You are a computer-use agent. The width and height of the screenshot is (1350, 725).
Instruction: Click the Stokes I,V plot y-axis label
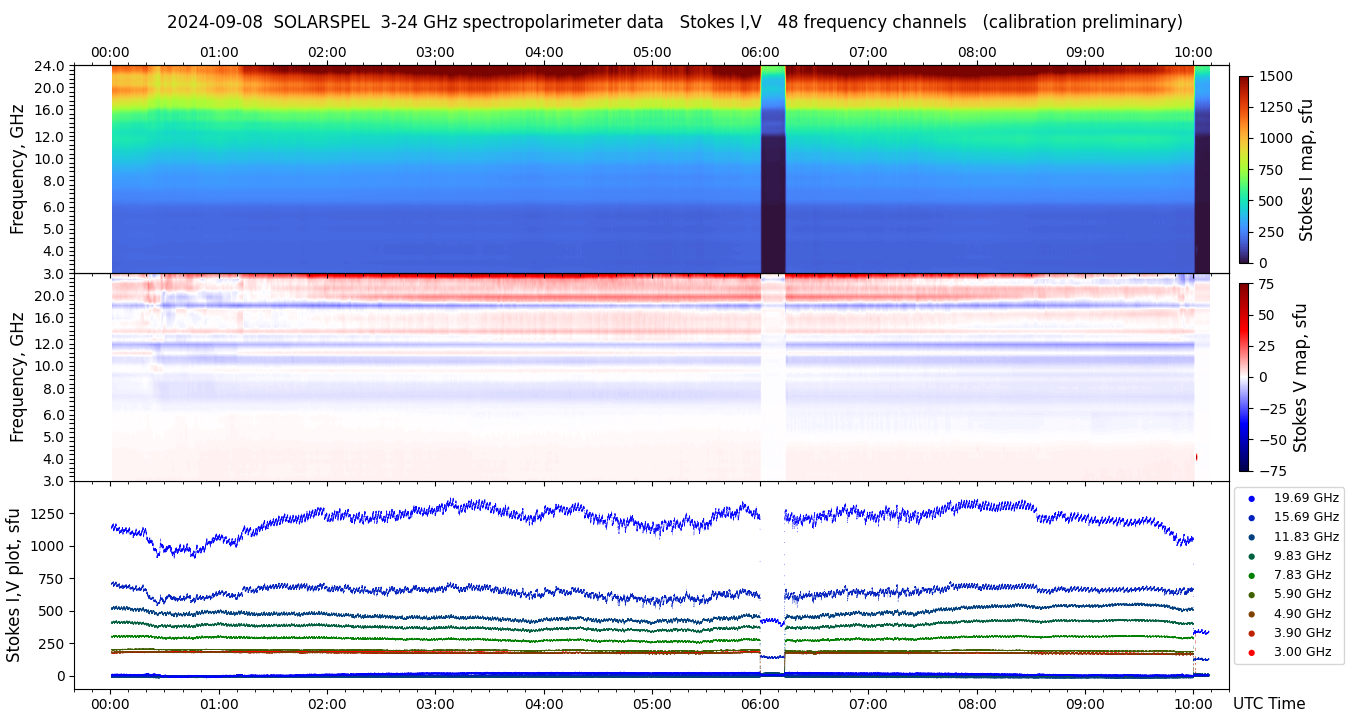14,584
